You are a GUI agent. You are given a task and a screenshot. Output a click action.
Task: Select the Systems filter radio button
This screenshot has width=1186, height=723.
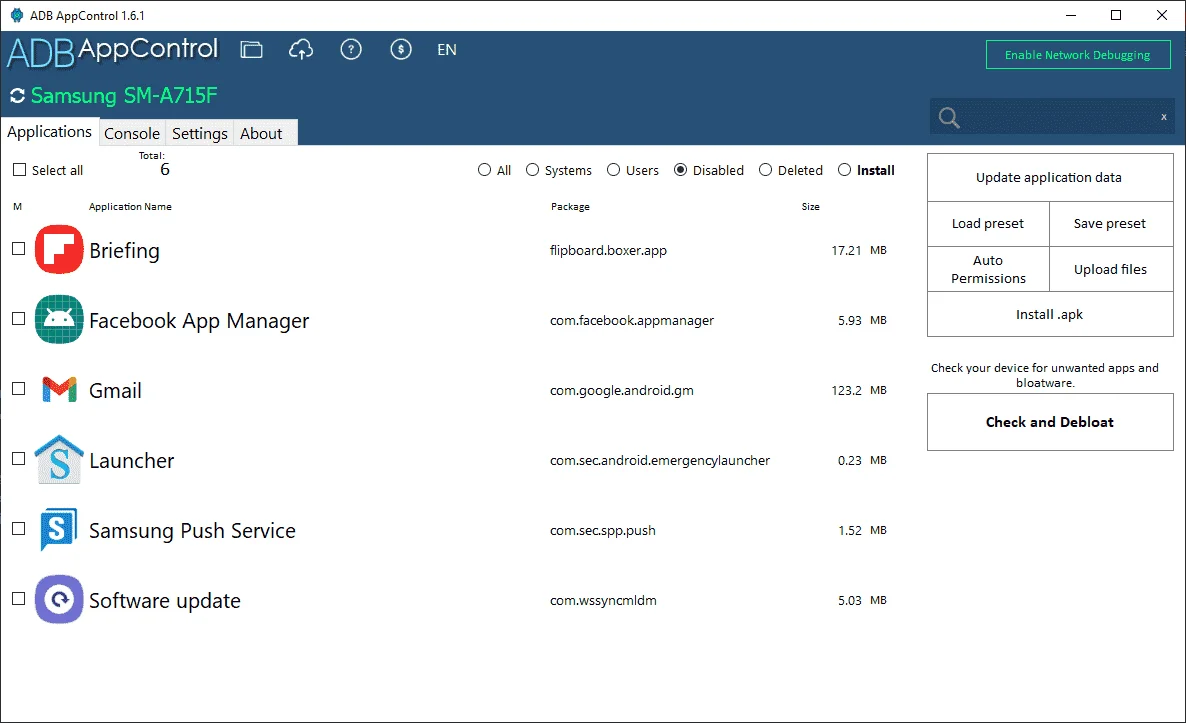(532, 170)
